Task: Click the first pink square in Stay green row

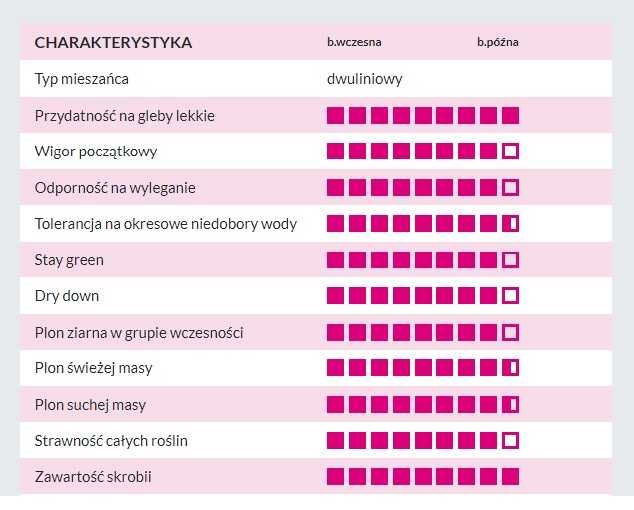Action: click(335, 260)
